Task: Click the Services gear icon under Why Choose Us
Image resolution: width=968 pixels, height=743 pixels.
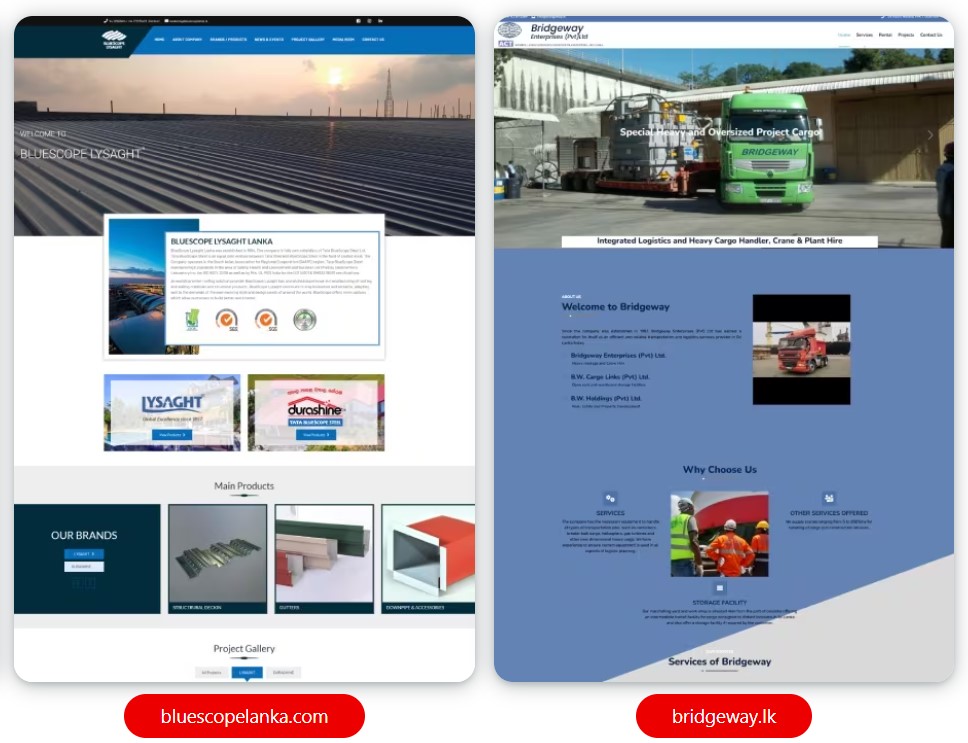Action: coord(610,498)
